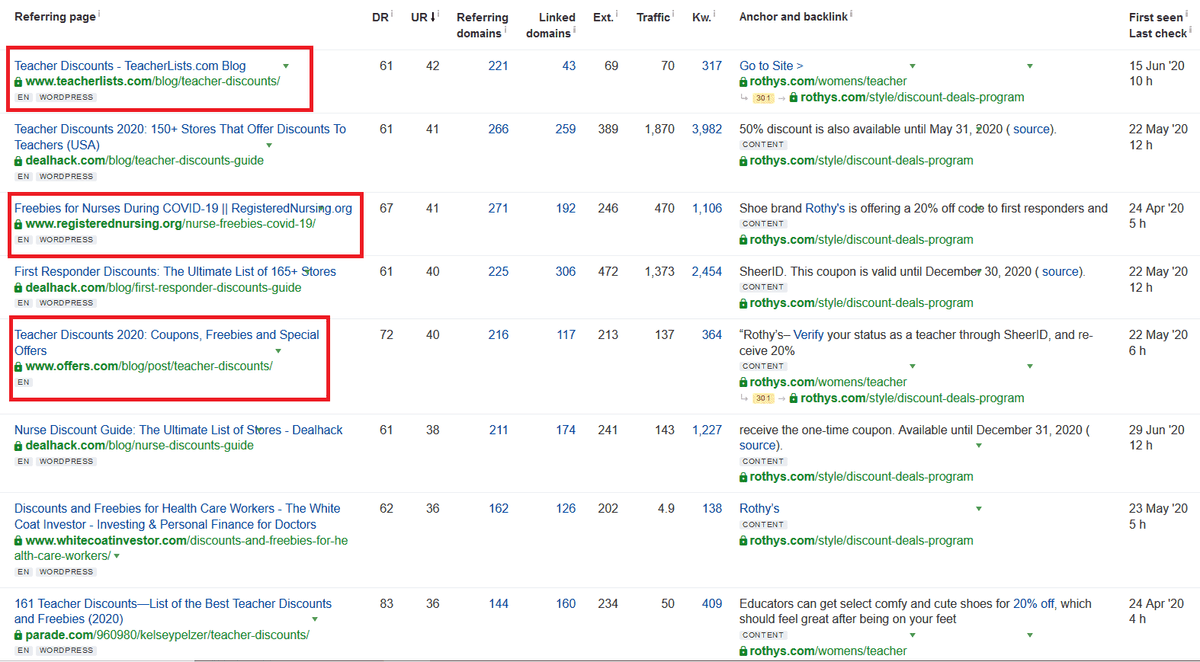Click the info icon next to First seen
This screenshot has width=1200, height=662.
pos(1188,13)
